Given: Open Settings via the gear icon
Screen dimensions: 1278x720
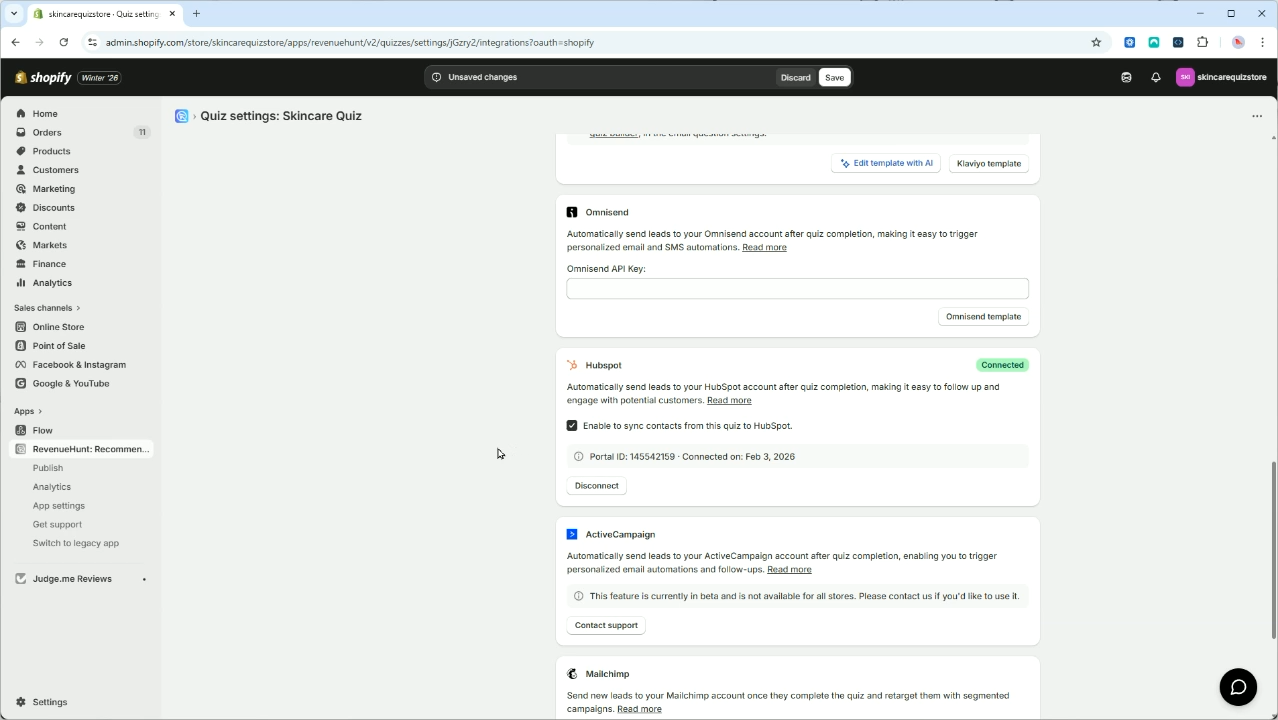Looking at the screenshot, I should [x=50, y=701].
